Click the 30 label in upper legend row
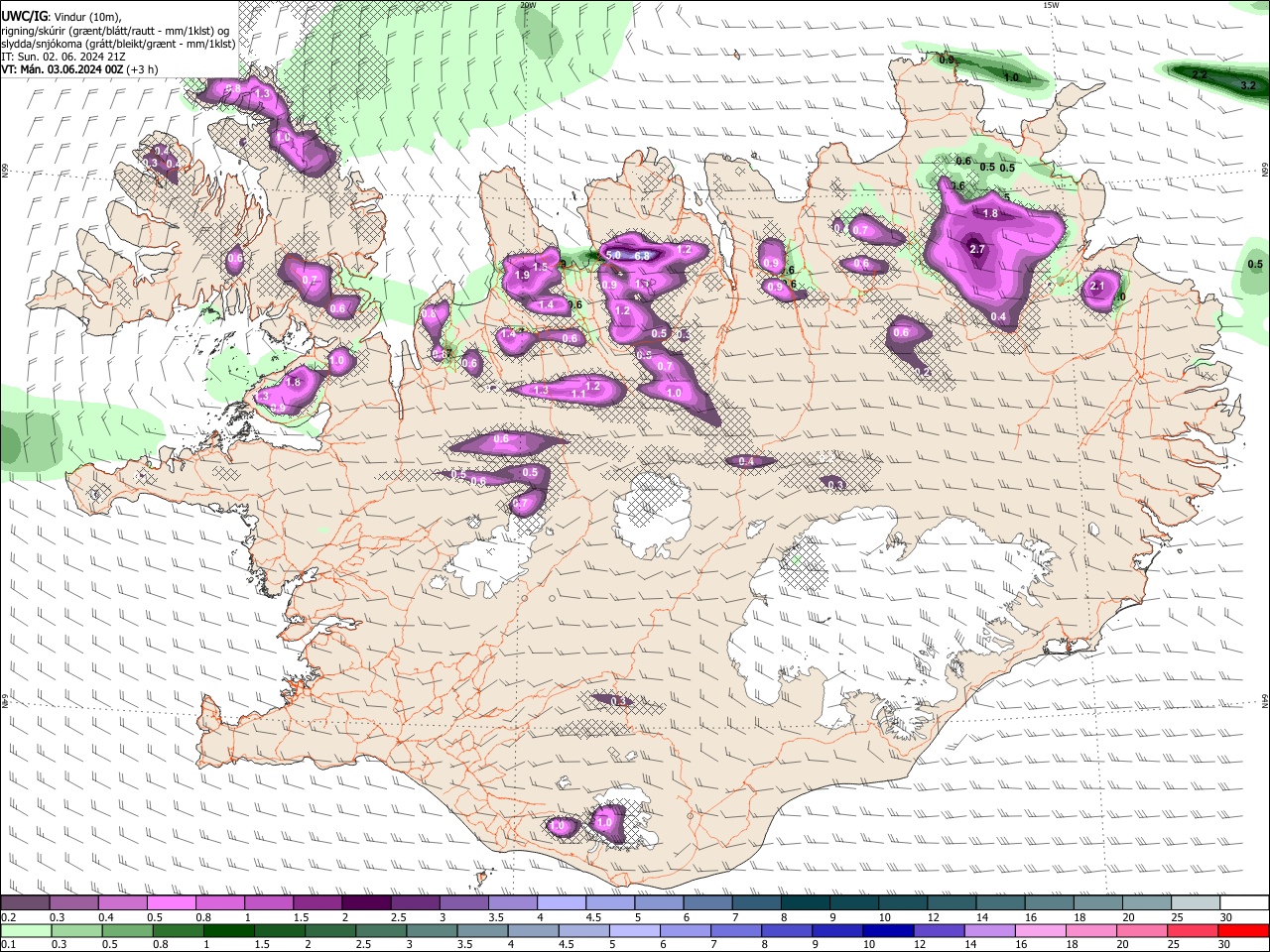1270x952 pixels. [1226, 917]
